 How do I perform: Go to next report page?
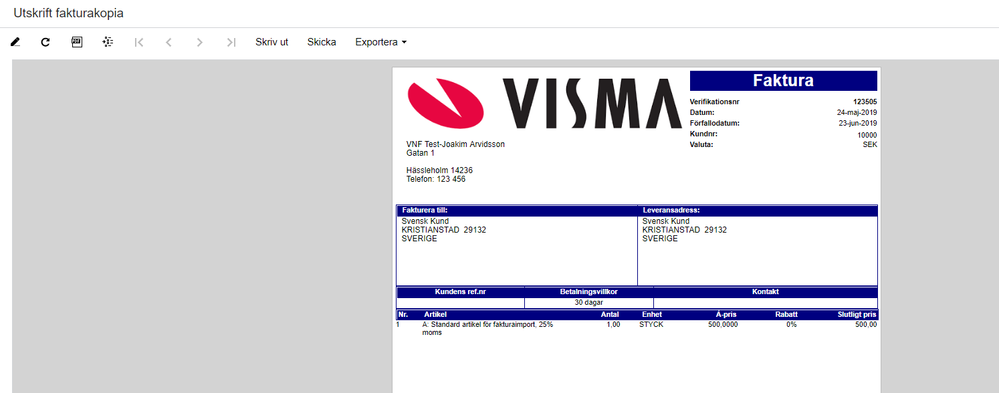coord(199,43)
